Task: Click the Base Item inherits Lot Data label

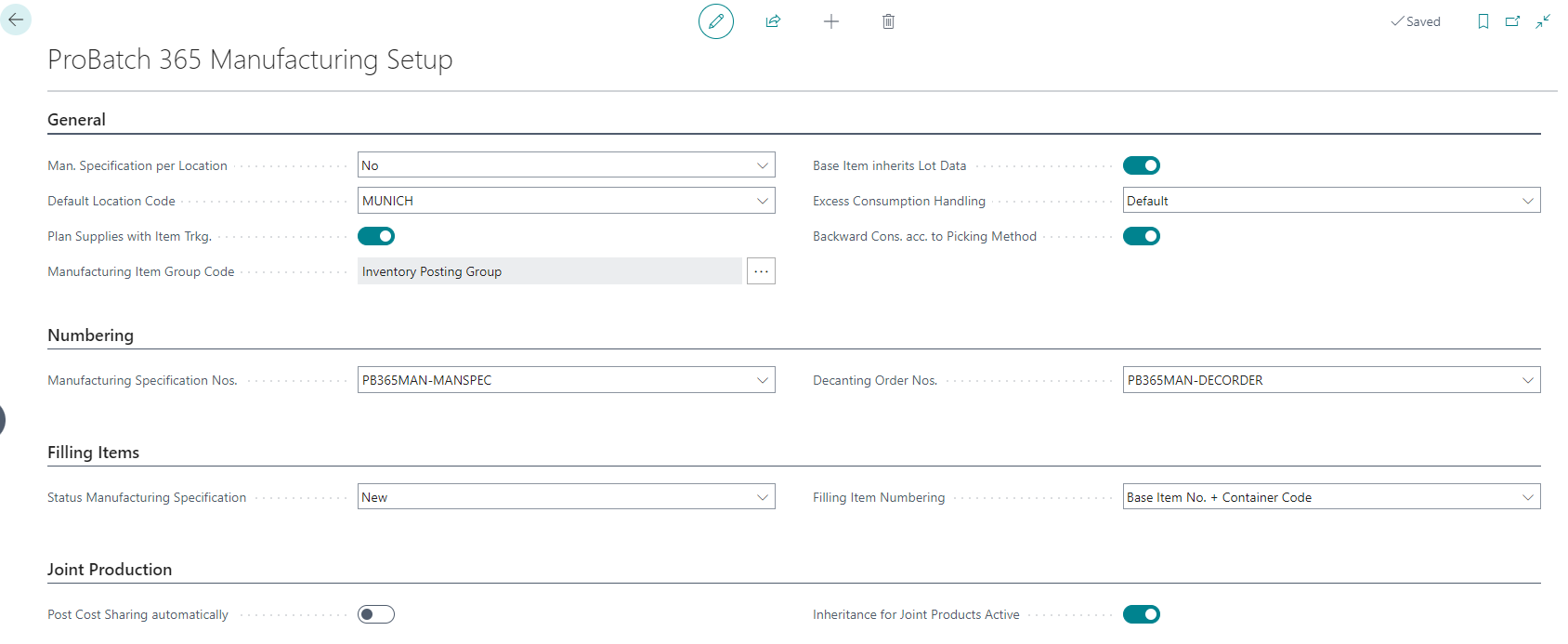Action: pyautogui.click(x=889, y=165)
